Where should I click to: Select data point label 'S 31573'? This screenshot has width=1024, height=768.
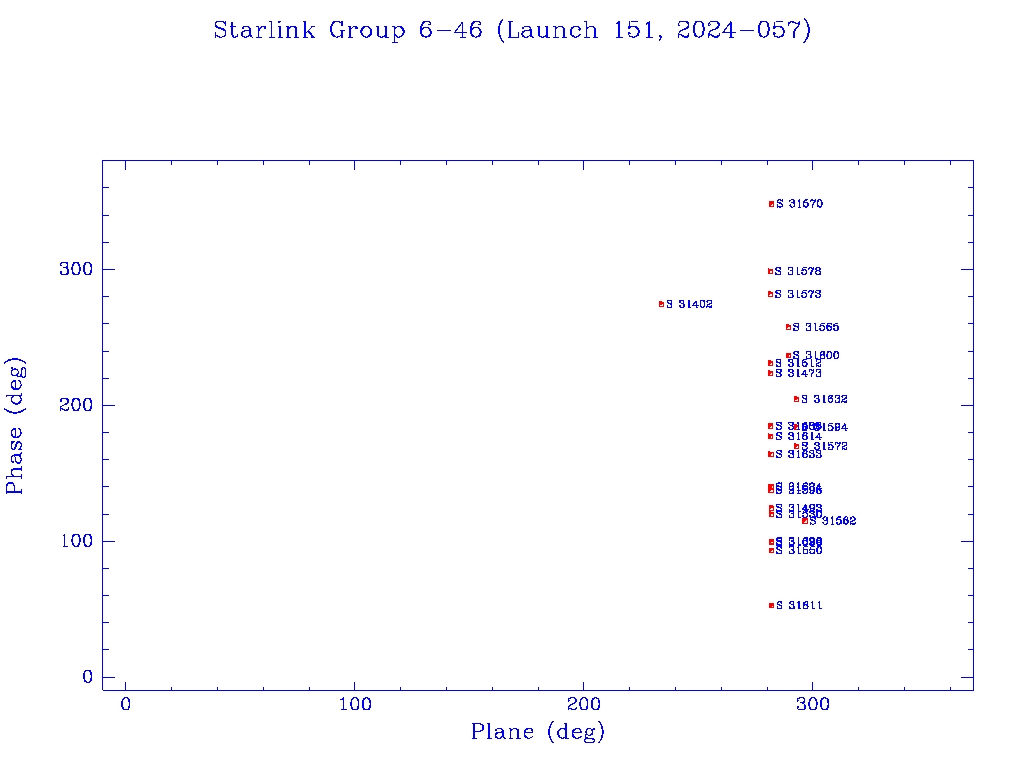point(798,295)
